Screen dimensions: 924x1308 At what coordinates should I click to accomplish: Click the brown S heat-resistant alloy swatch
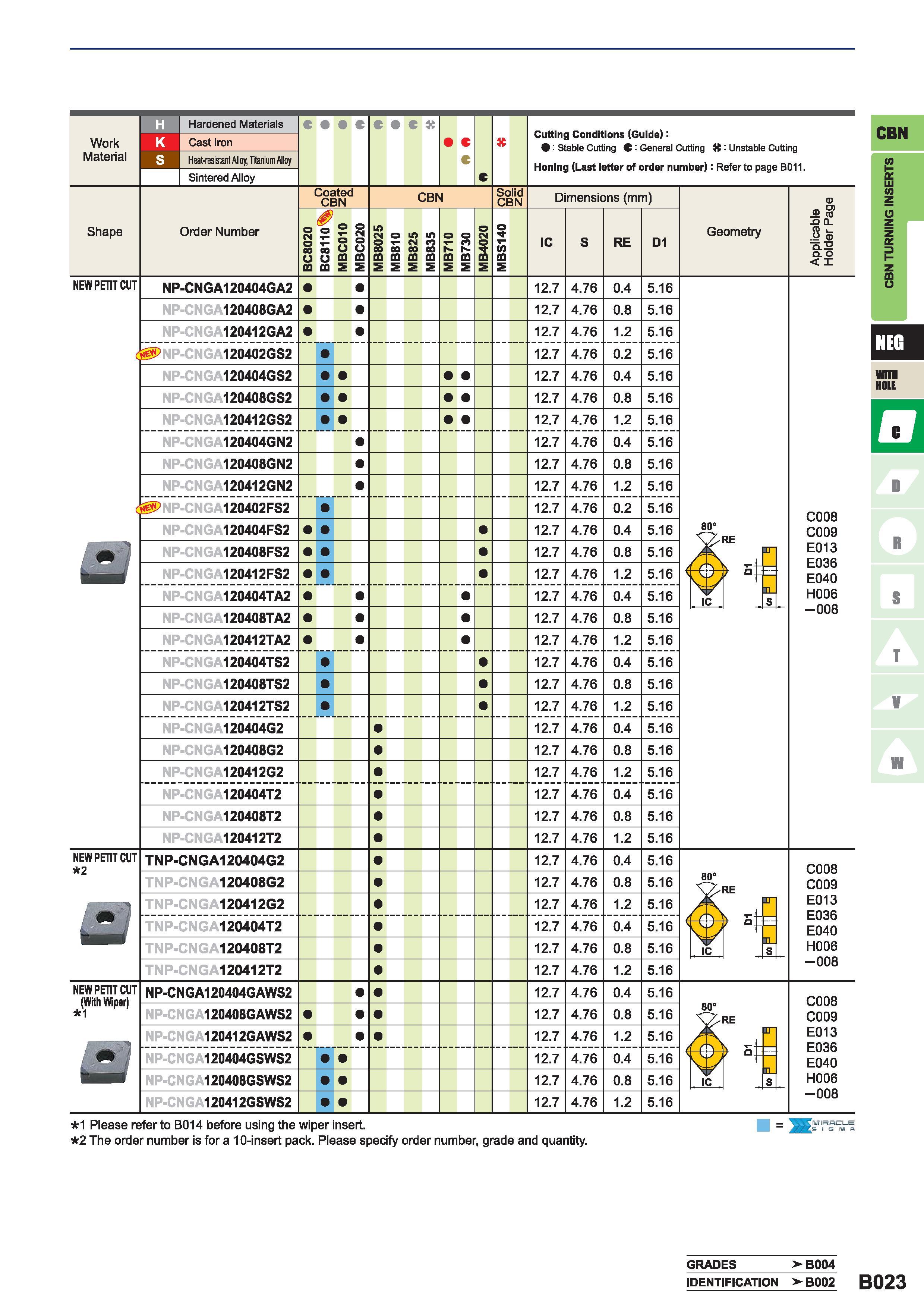(160, 160)
